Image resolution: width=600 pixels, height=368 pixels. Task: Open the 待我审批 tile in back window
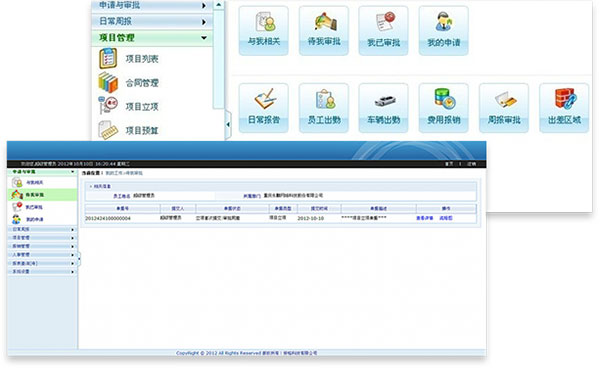(324, 31)
